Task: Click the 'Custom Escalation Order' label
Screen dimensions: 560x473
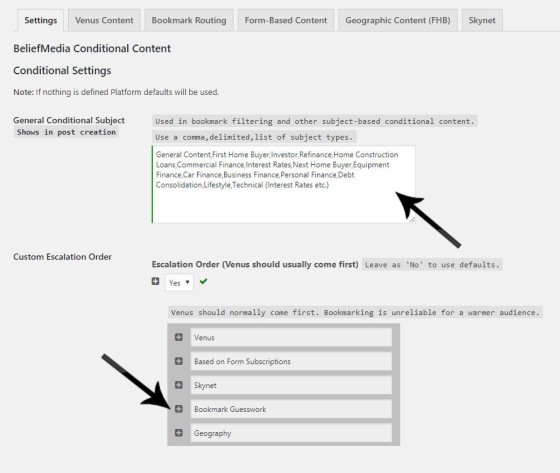Action: [62, 257]
